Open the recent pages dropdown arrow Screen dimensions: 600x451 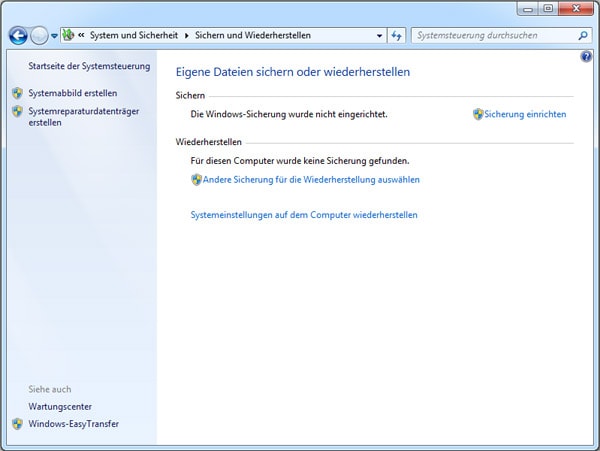(54, 36)
